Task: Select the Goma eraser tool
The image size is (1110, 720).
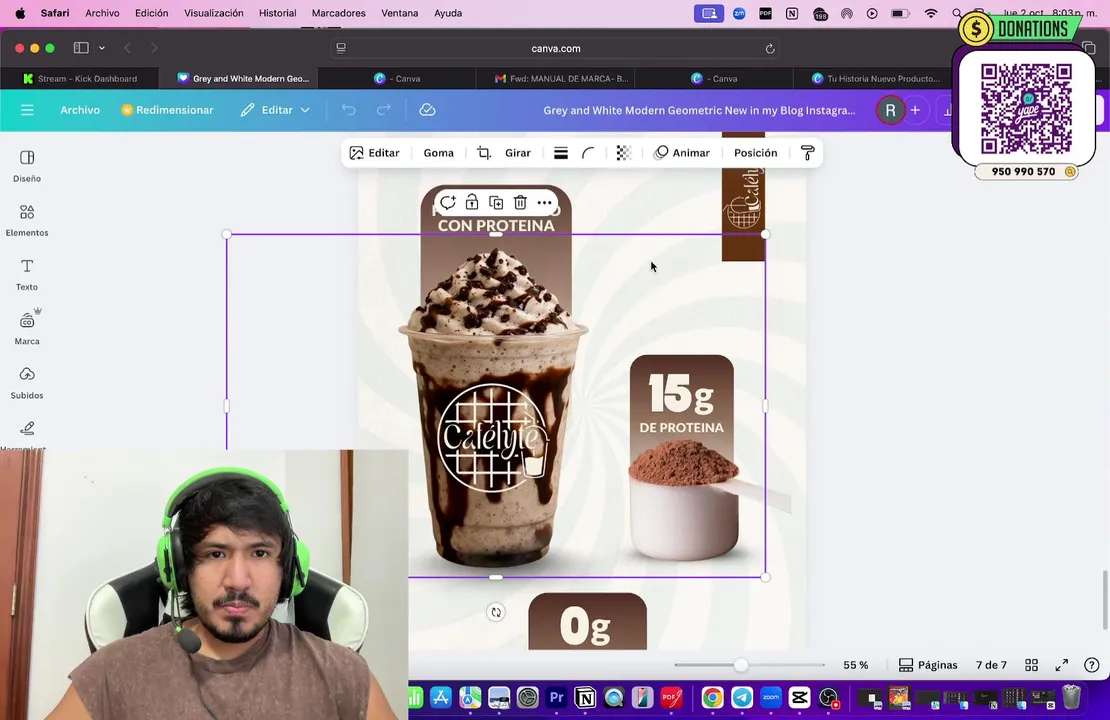Action: (x=438, y=153)
